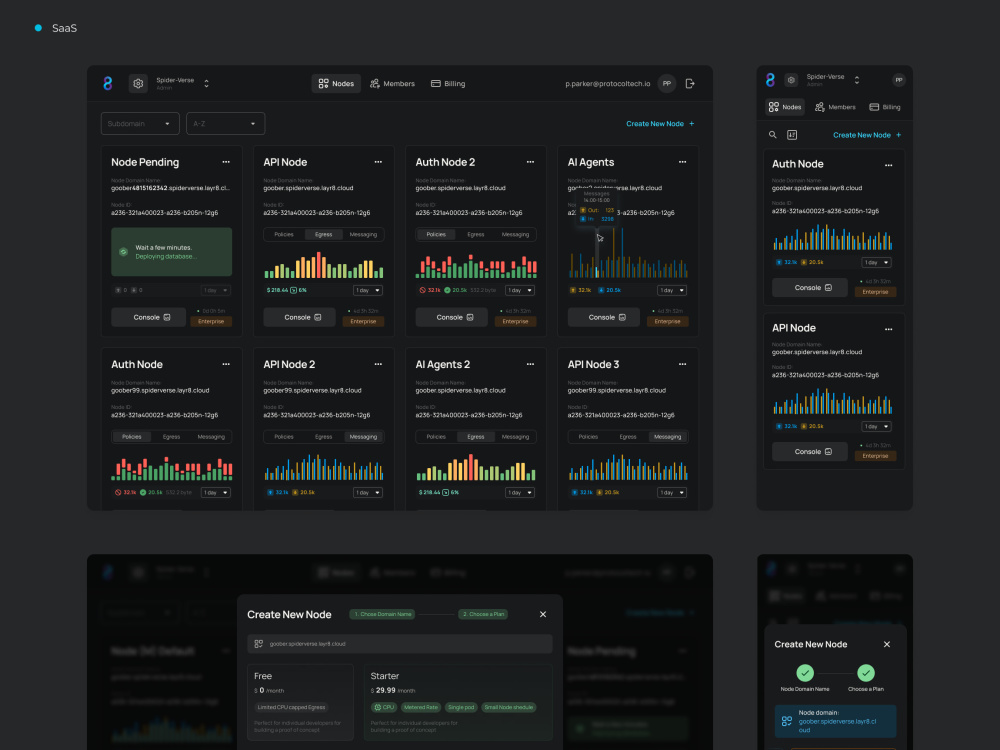Viewport: 1000px width, 750px height.
Task: Click the PP avatar in mobile panel
Action: pos(899,80)
